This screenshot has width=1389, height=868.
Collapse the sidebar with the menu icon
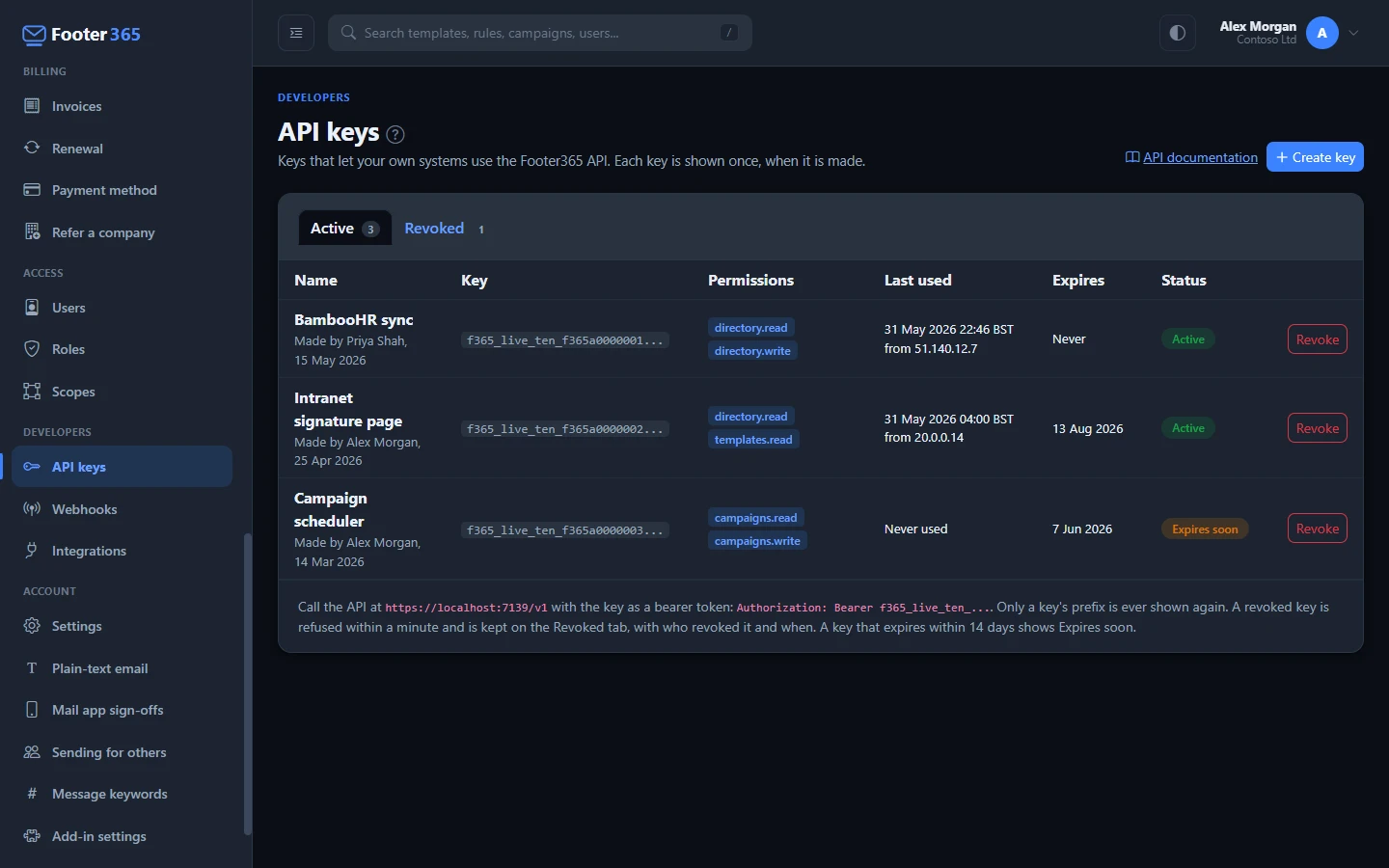pyautogui.click(x=296, y=33)
